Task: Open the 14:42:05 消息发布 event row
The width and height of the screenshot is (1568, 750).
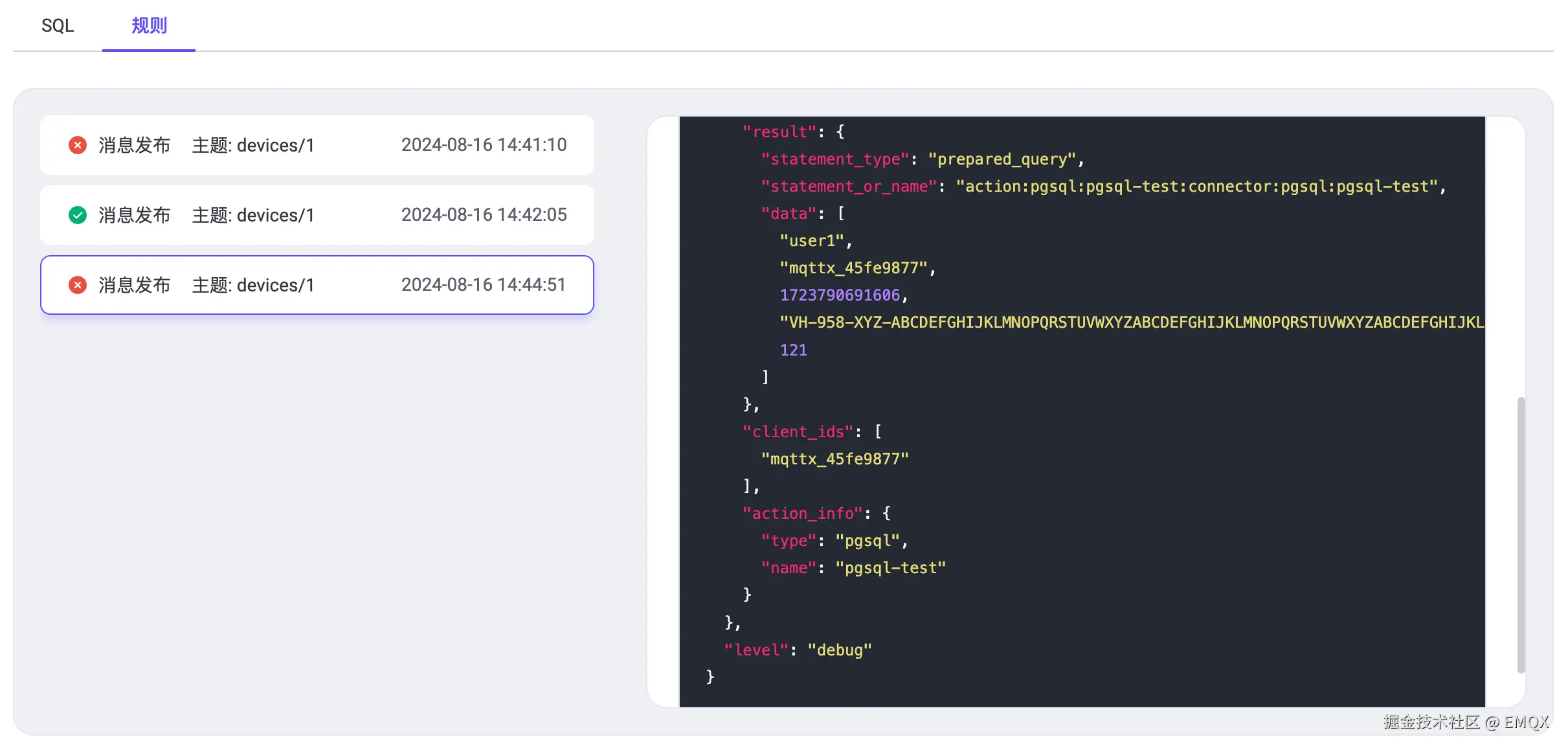Action: 317,215
